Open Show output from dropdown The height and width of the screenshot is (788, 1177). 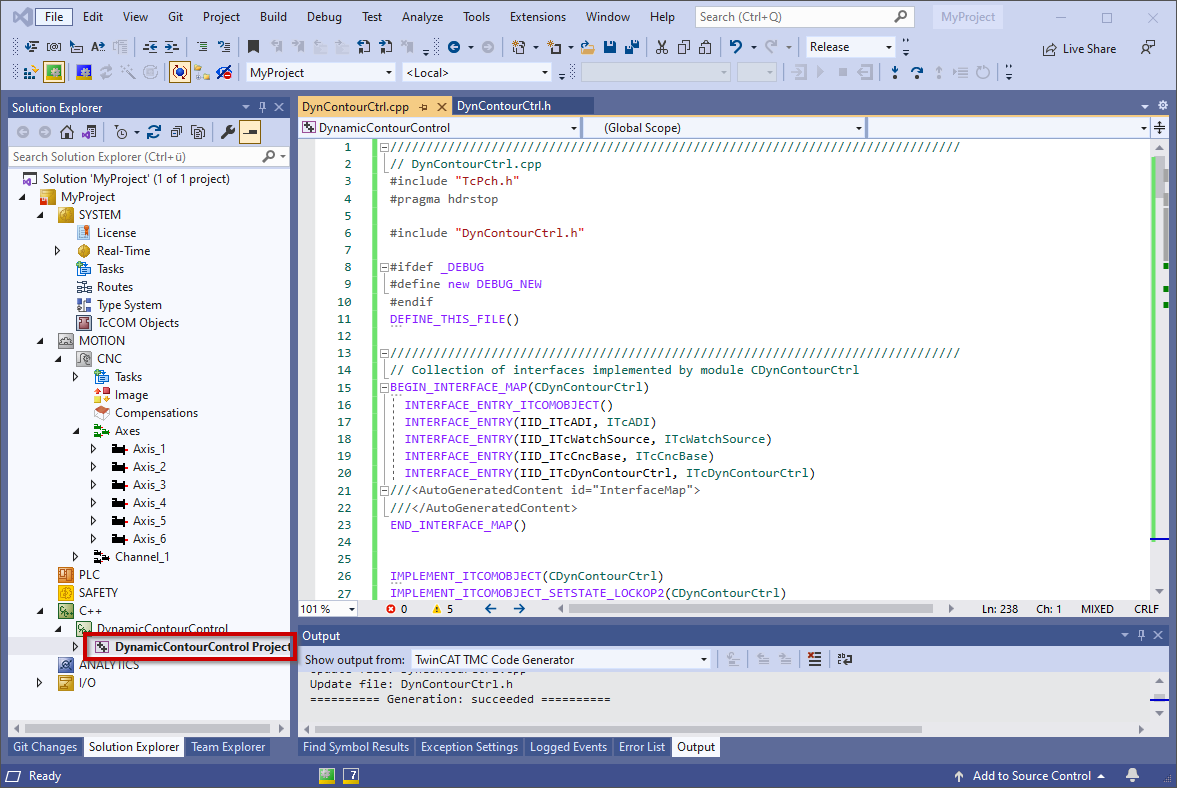(x=704, y=659)
